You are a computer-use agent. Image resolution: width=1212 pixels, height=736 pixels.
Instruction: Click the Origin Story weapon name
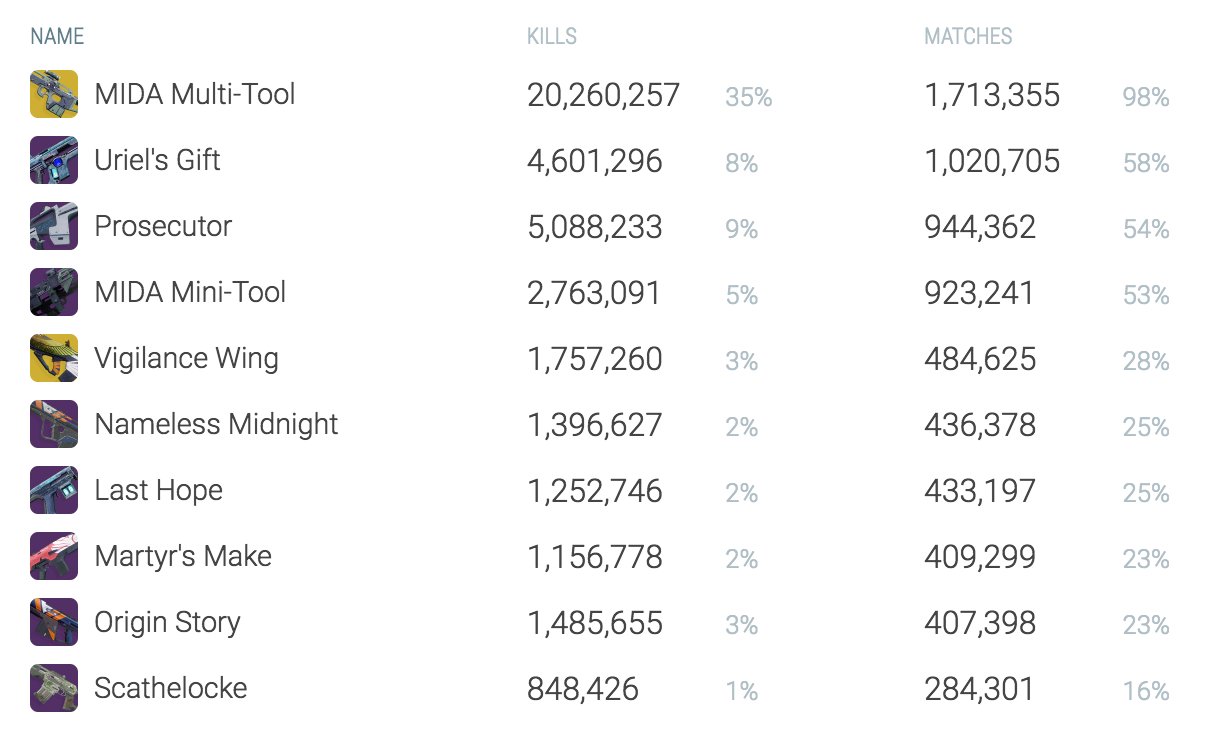[168, 623]
